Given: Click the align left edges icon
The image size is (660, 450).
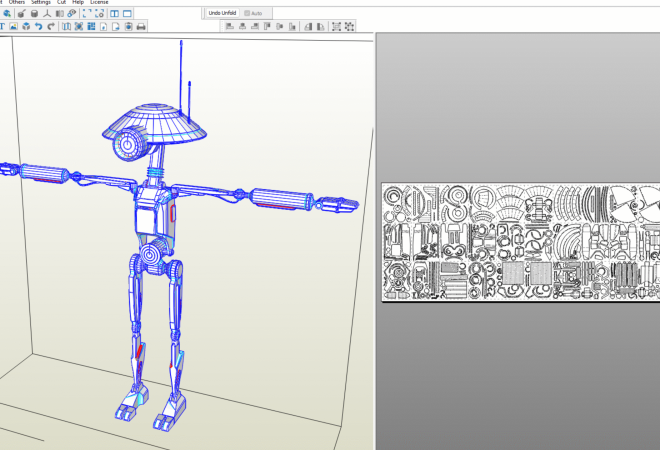Looking at the screenshot, I should coord(229,26).
